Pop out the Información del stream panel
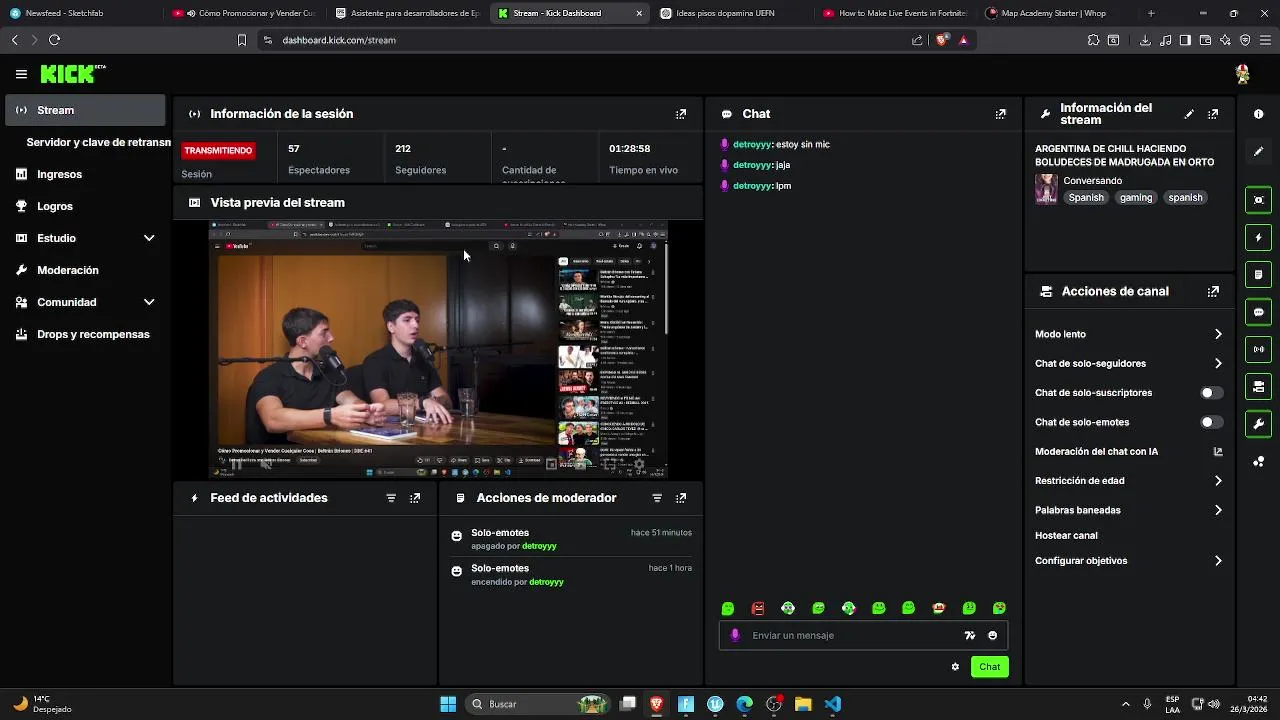This screenshot has width=1280, height=720. (1213, 114)
